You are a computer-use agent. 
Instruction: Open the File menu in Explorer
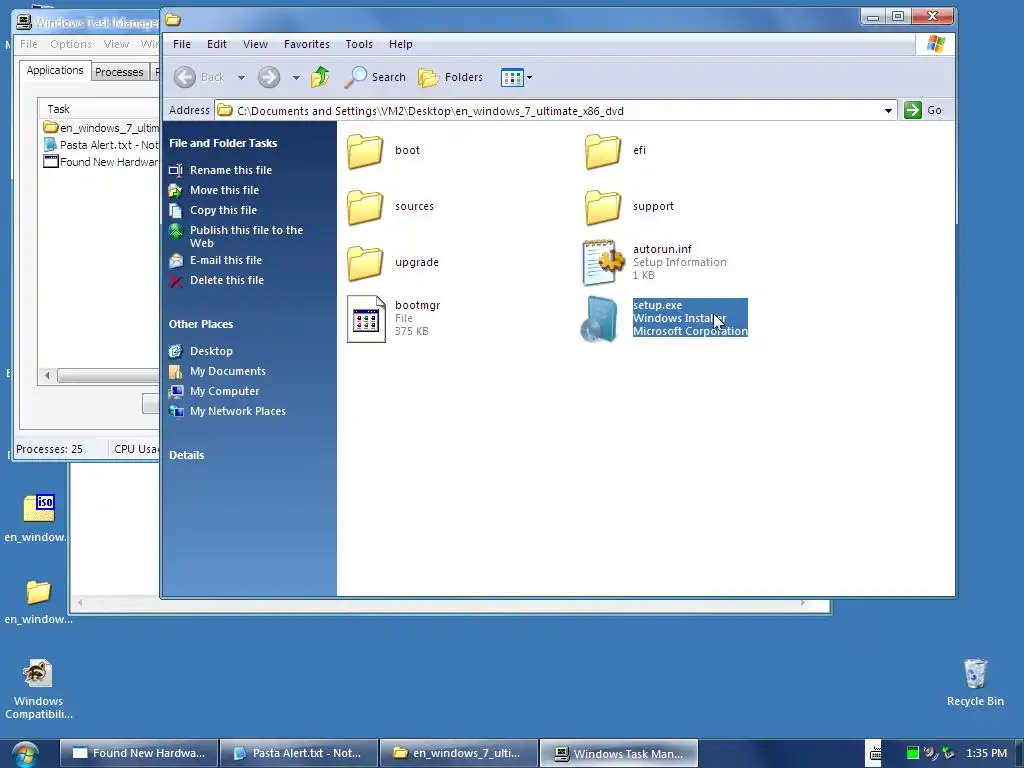pyautogui.click(x=182, y=44)
